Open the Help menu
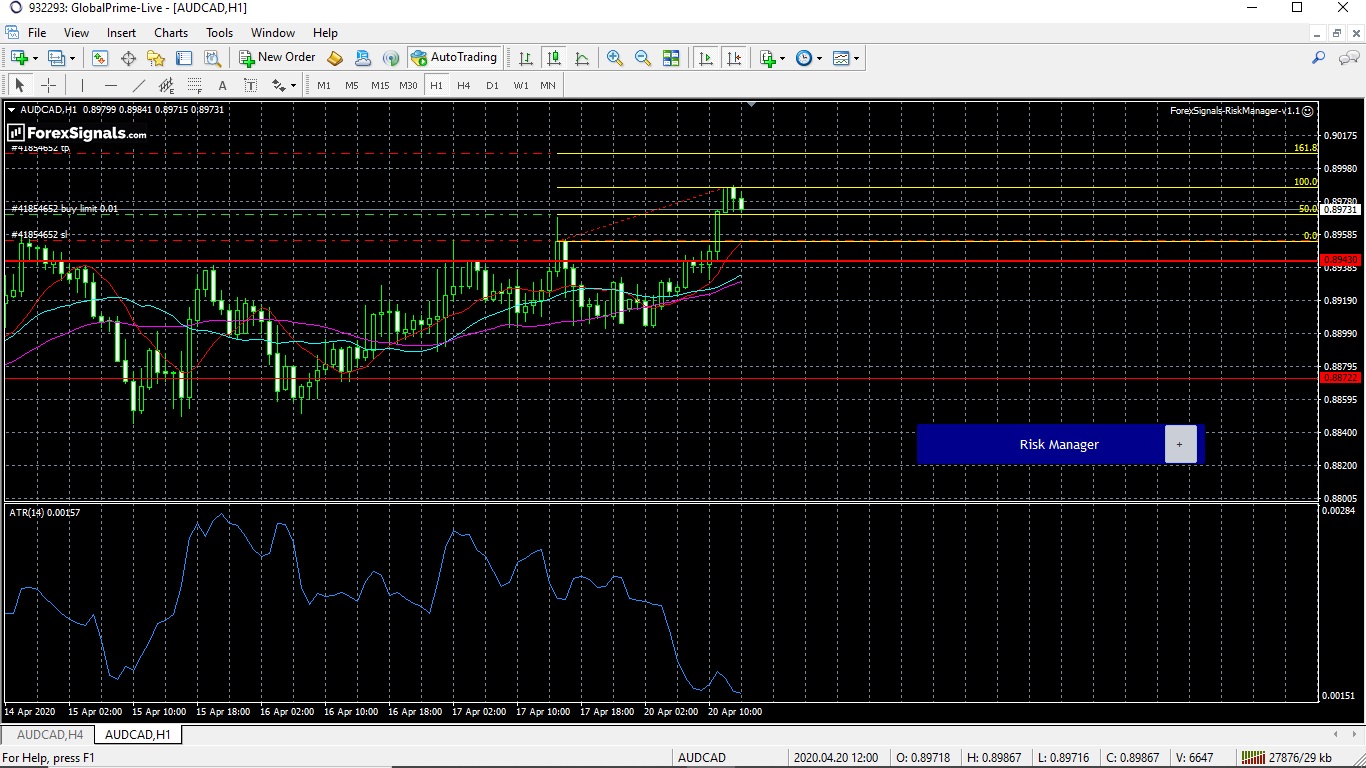1366x768 pixels. pos(325,33)
